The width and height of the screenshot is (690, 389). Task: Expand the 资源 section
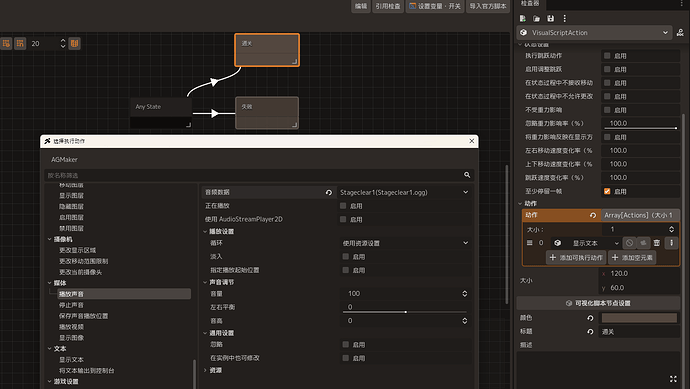coord(205,371)
